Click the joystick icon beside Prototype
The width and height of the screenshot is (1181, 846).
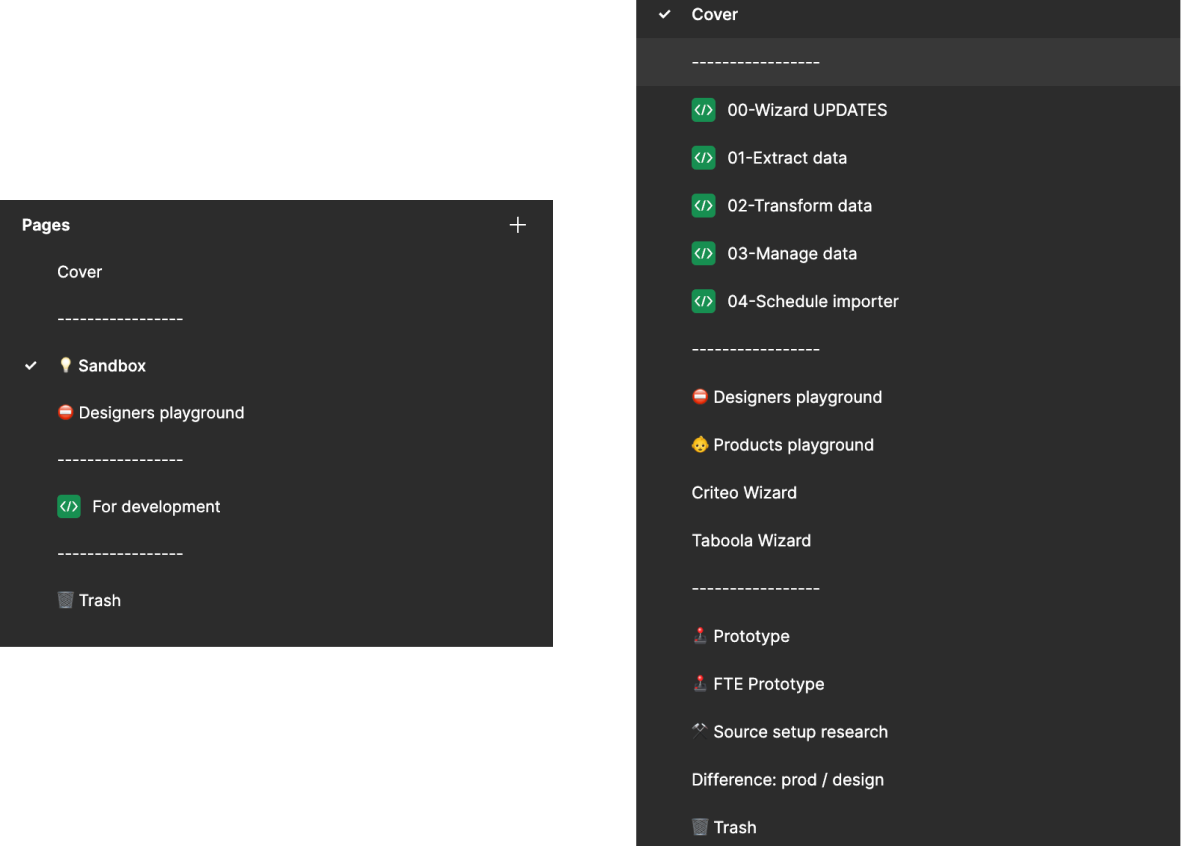coord(700,634)
